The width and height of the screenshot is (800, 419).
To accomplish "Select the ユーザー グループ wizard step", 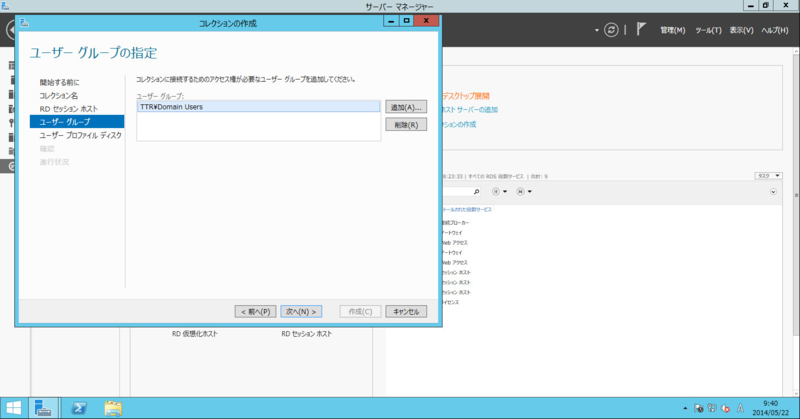I will (77, 121).
